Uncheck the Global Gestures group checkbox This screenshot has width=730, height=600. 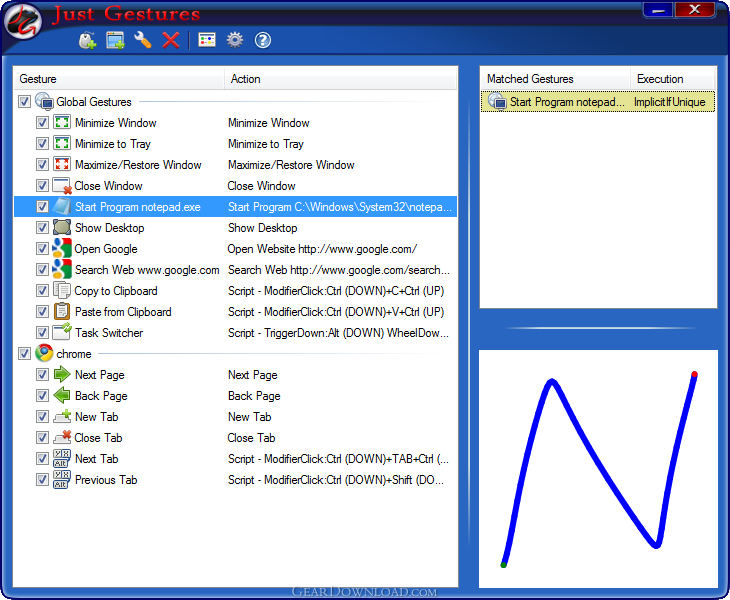(24, 101)
